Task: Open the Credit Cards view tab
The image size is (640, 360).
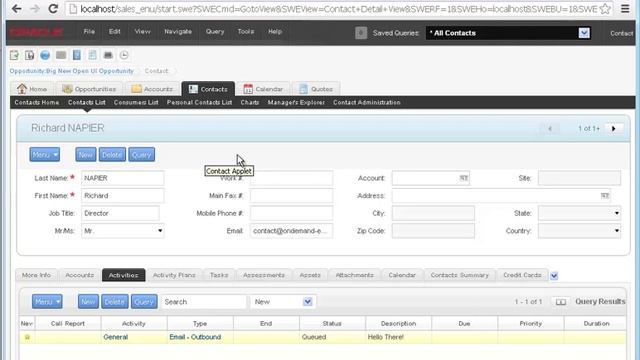Action: pos(522,275)
